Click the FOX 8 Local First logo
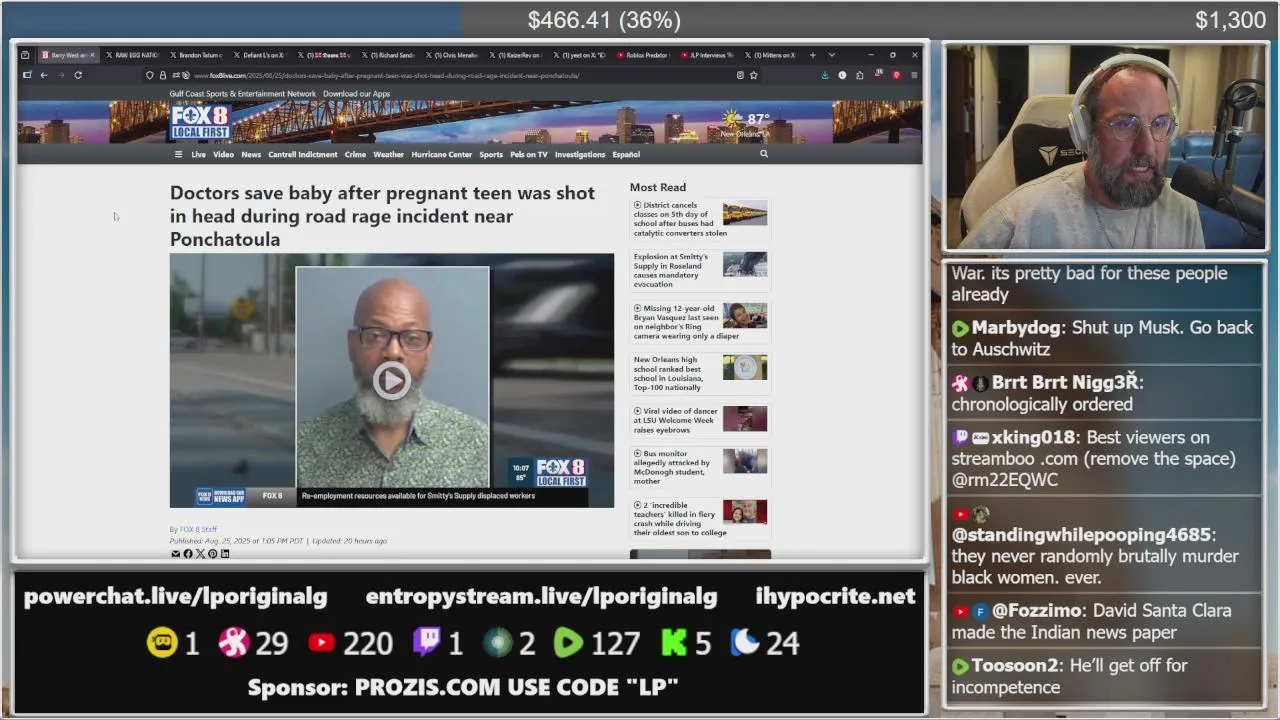 pyautogui.click(x=200, y=123)
